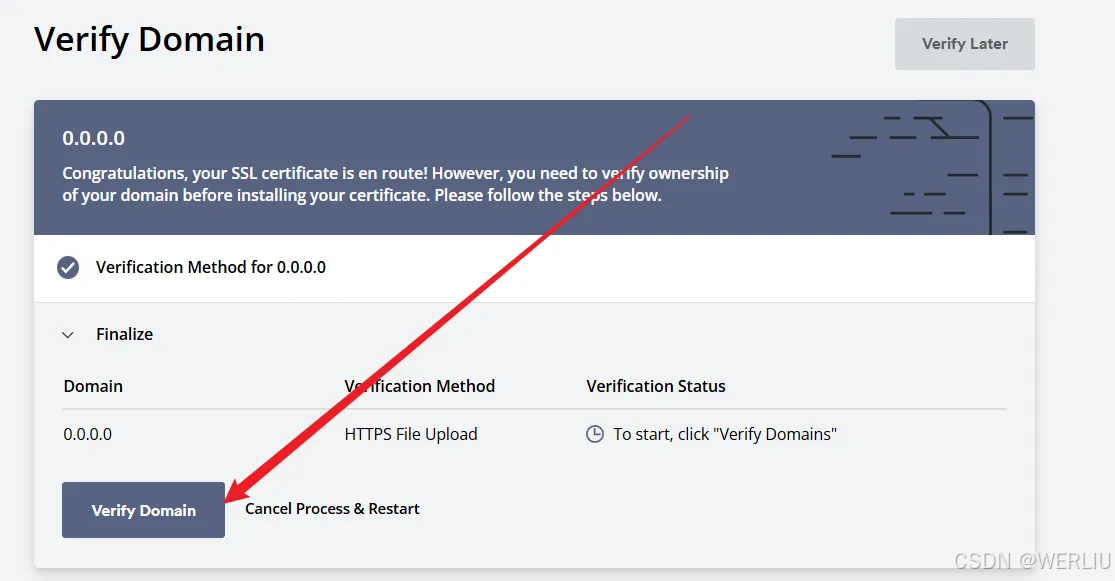Click the red arrow annotation head

point(238,491)
